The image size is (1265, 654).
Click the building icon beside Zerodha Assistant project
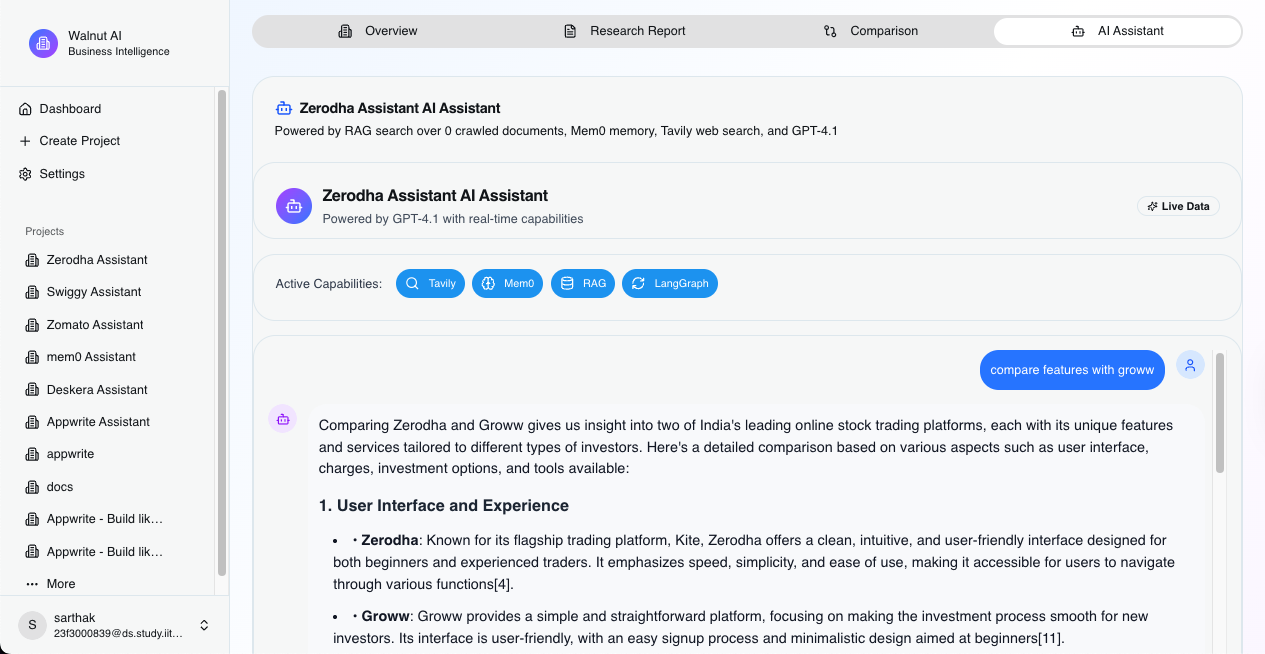32,260
